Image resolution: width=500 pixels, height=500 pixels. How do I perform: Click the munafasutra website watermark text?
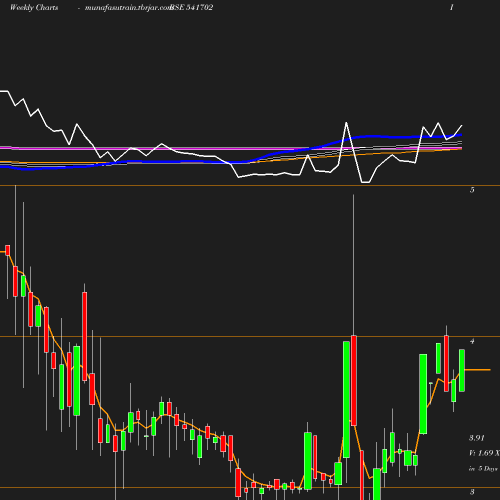click(128, 8)
